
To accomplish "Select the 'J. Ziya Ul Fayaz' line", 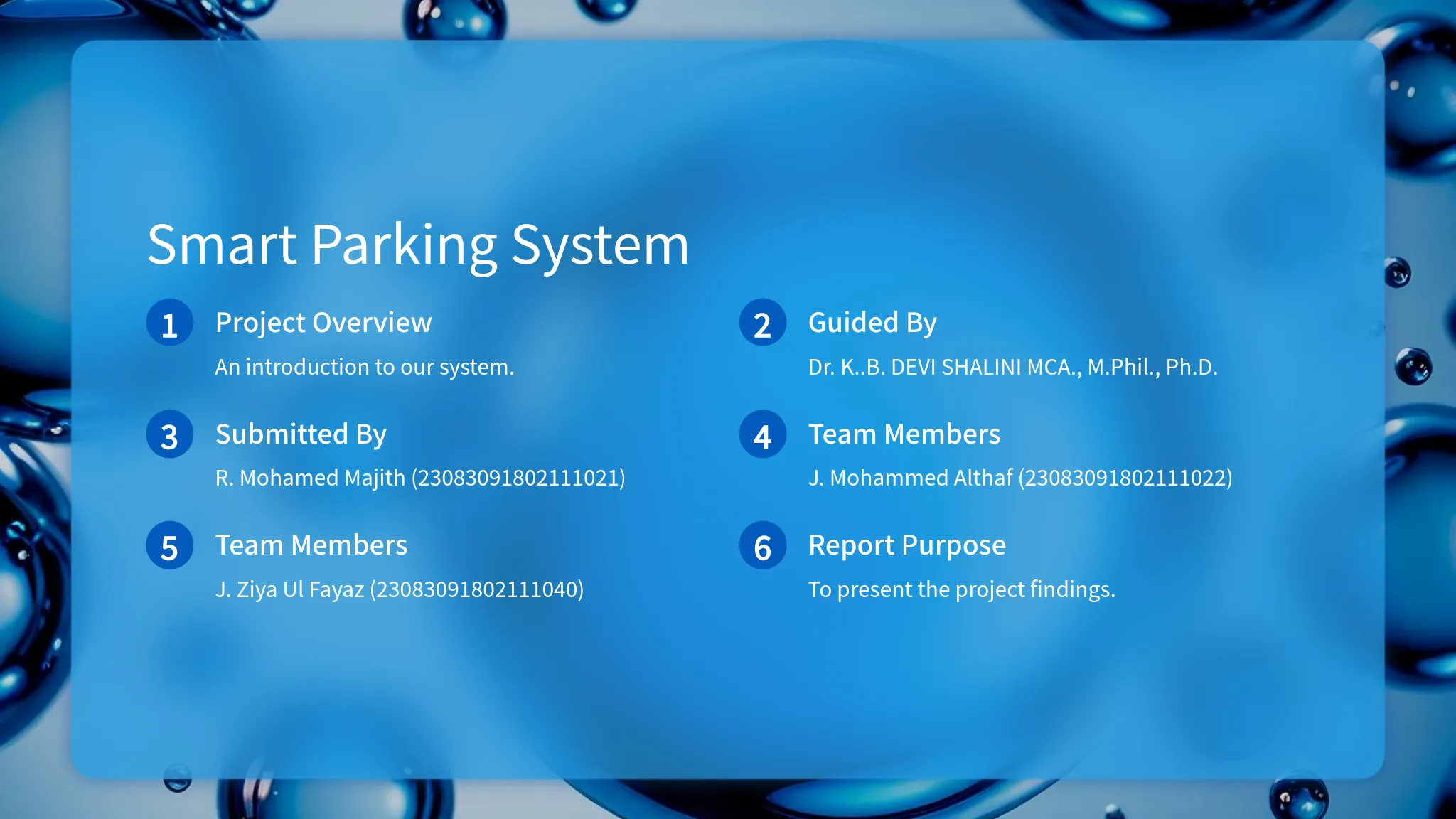I will pos(400,589).
